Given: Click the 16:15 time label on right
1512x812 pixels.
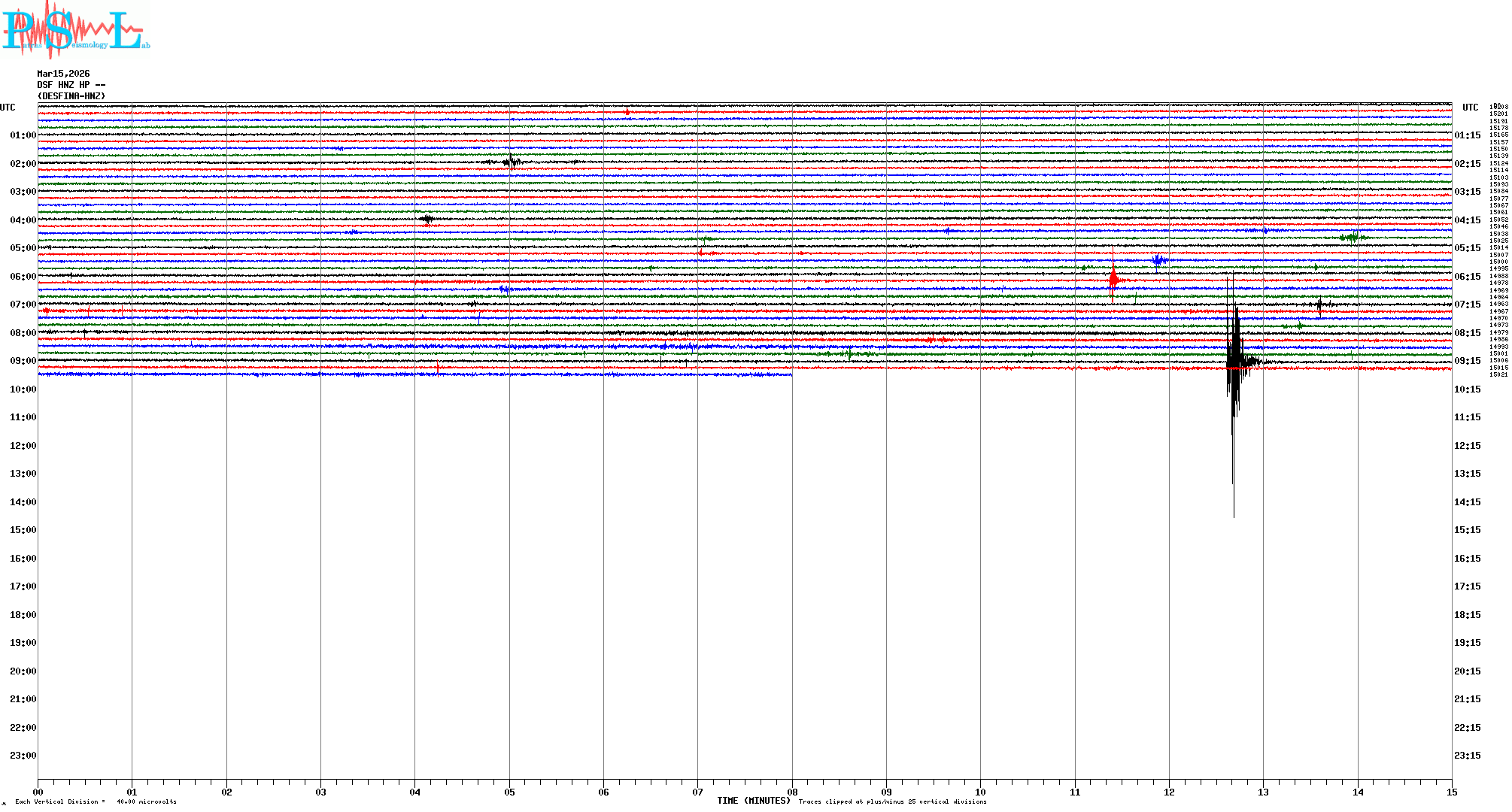Looking at the screenshot, I should 1467,559.
